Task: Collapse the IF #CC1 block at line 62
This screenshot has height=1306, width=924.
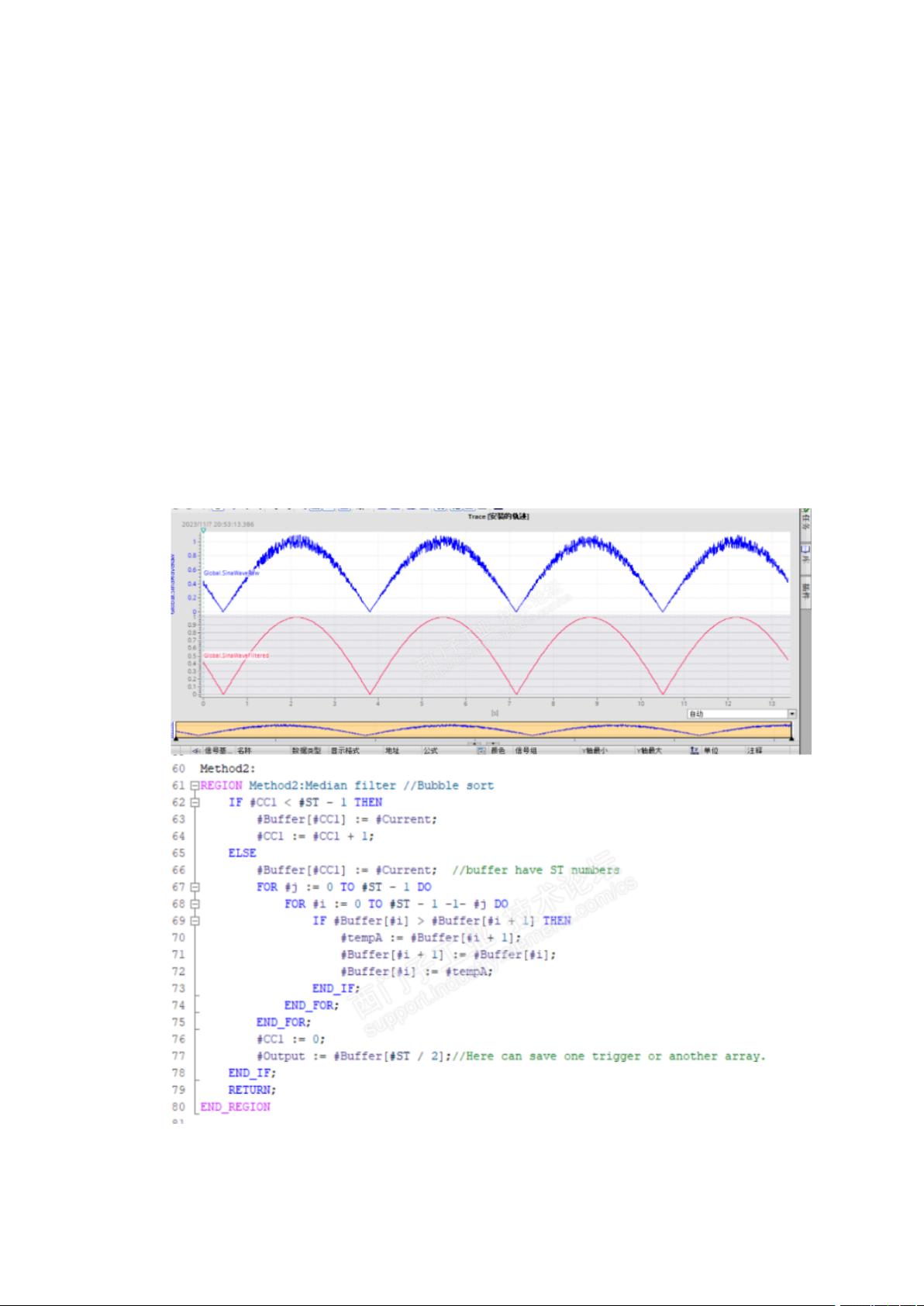Action: point(195,803)
